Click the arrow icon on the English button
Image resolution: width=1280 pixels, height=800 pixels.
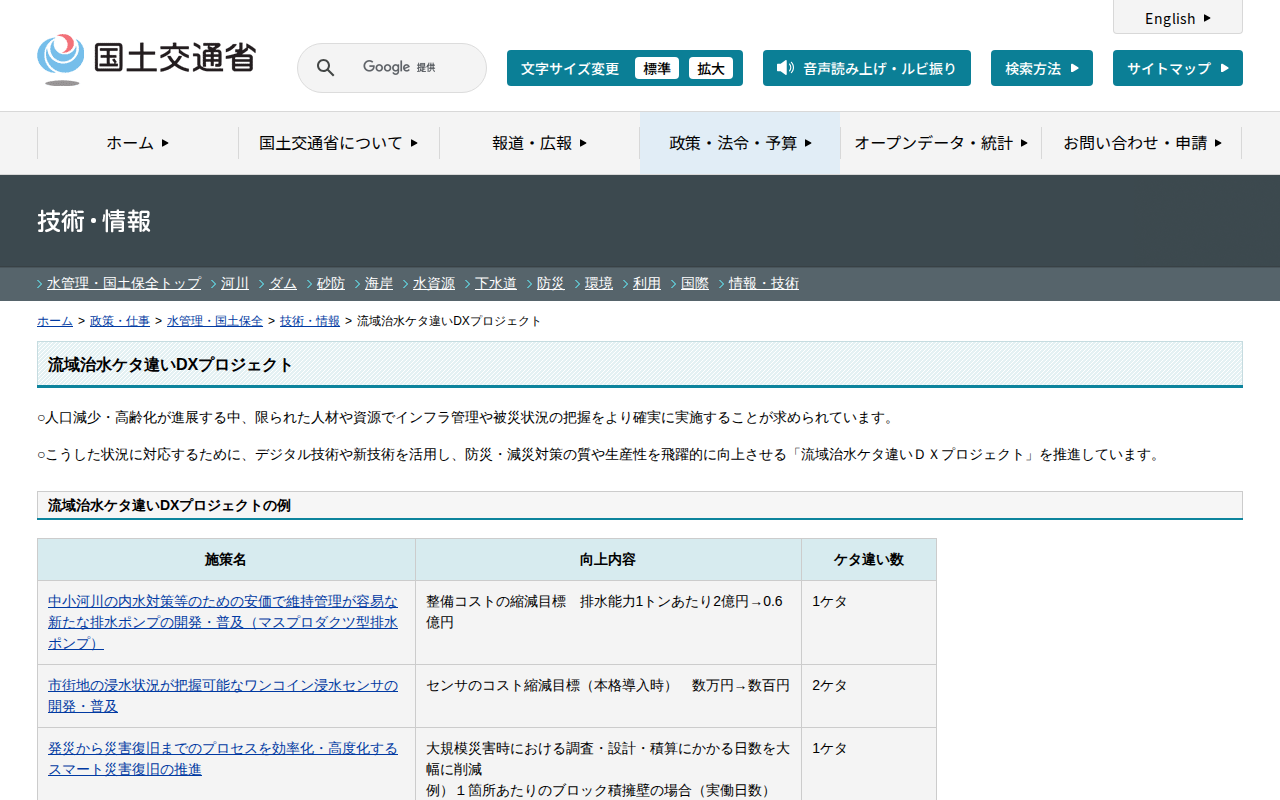tap(1207, 18)
